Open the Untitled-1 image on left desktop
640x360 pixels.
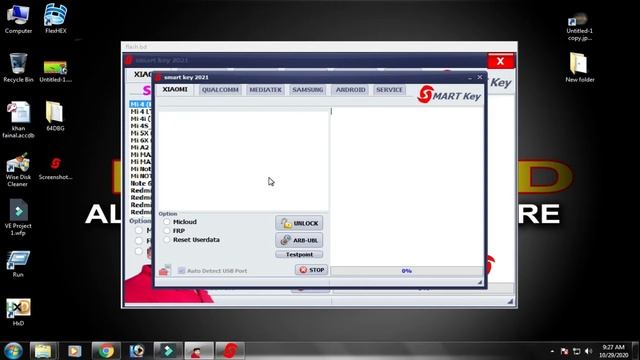point(56,71)
